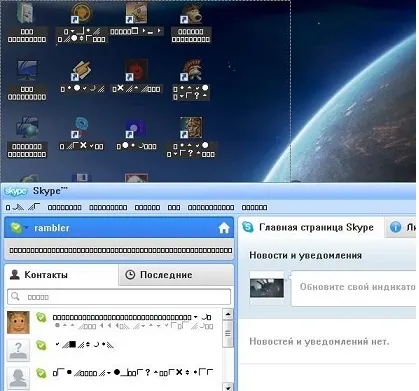Select the contact with the question-mark avatar

tap(114, 349)
